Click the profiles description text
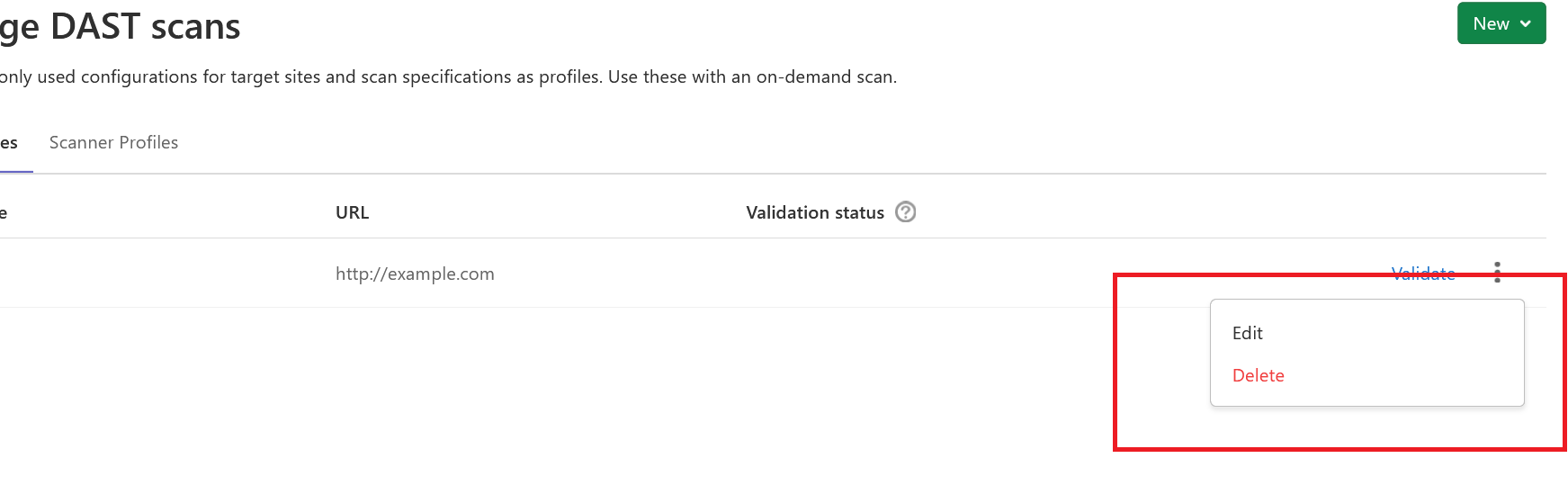The height and width of the screenshot is (485, 1568). [x=360, y=76]
